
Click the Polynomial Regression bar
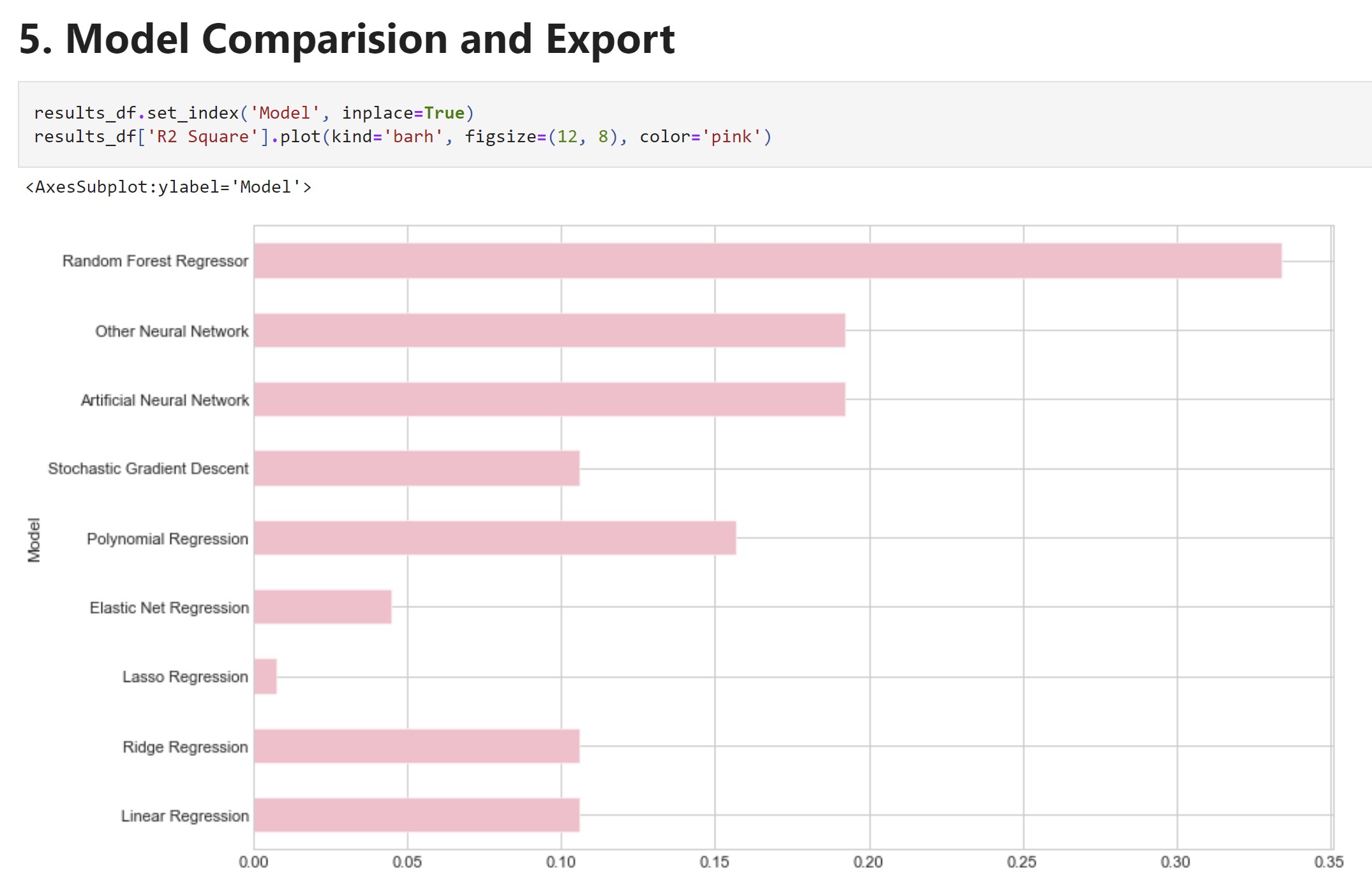[x=495, y=538]
